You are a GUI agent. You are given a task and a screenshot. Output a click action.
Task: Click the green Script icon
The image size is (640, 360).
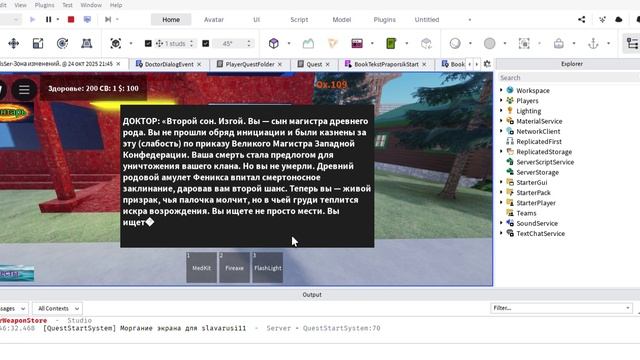pos(391,43)
